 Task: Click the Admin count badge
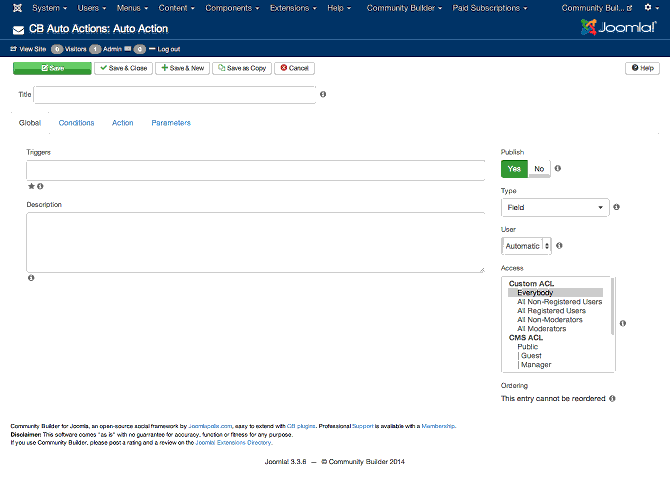coord(95,49)
